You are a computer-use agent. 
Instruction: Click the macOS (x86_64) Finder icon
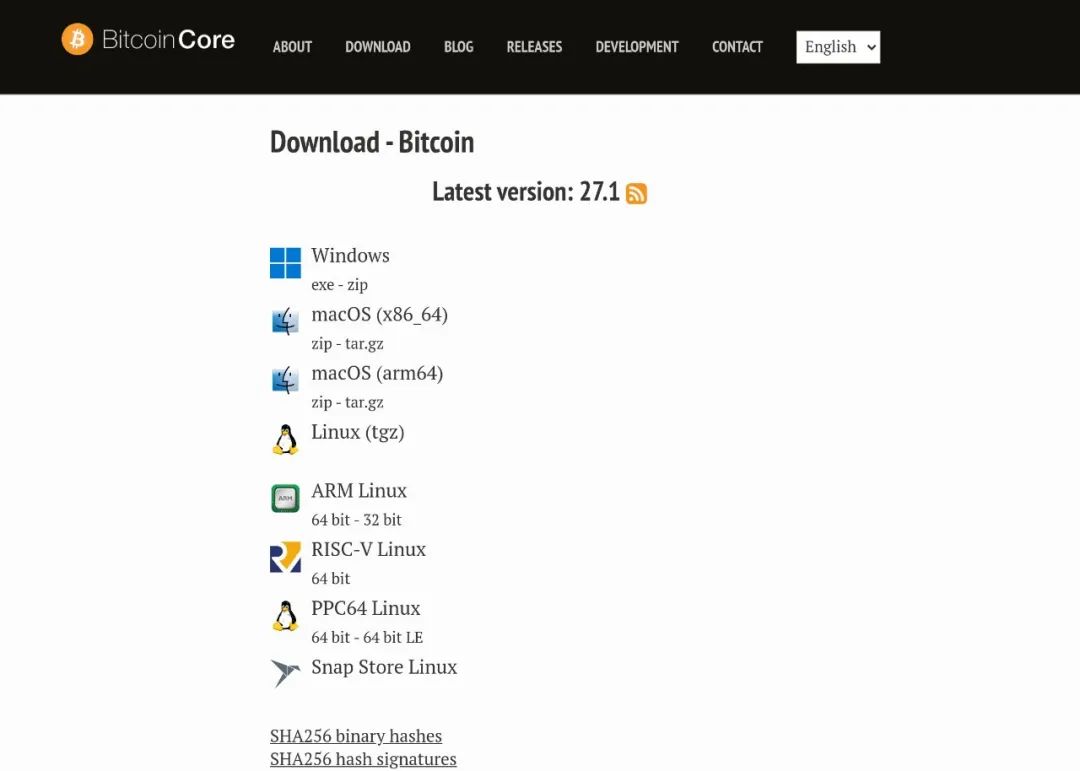285,322
